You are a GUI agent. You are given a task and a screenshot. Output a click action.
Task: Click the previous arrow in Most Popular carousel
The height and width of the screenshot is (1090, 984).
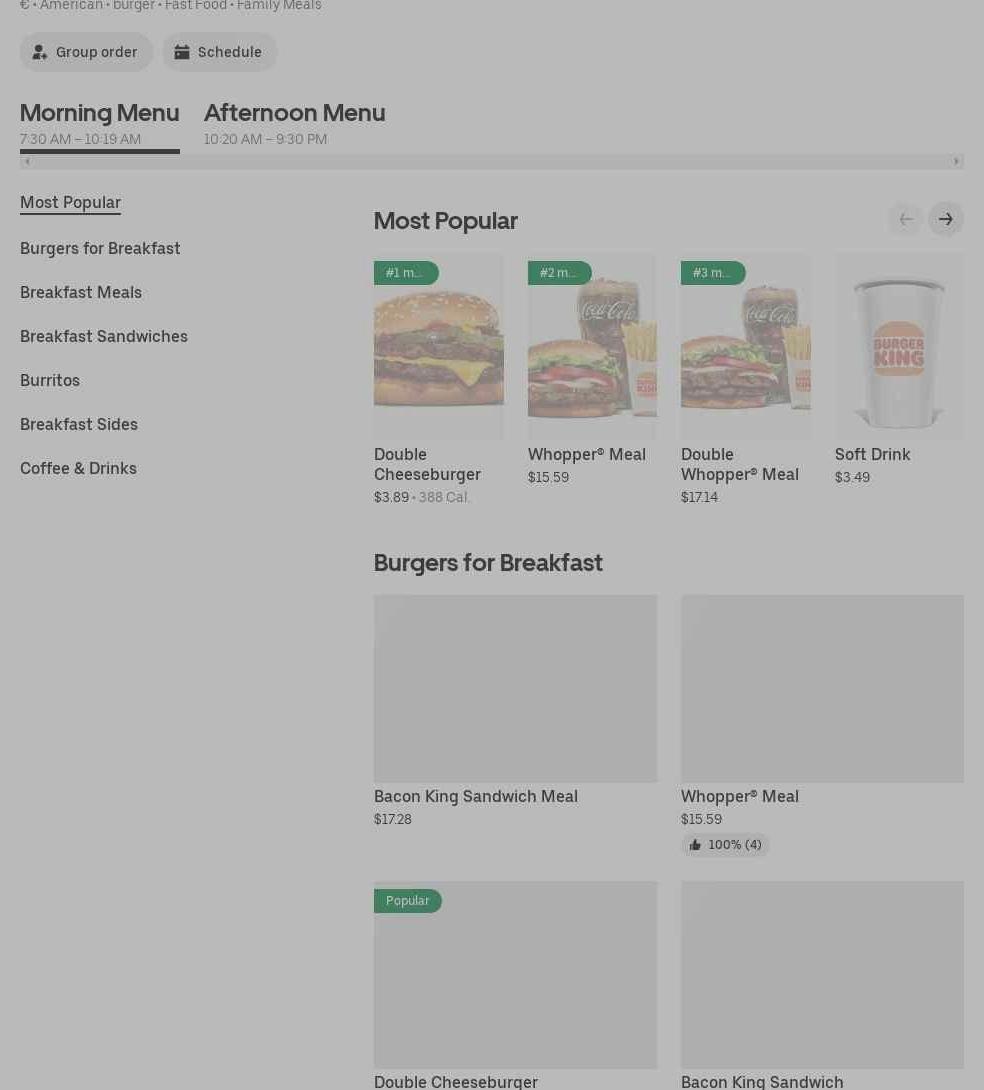[x=905, y=219]
